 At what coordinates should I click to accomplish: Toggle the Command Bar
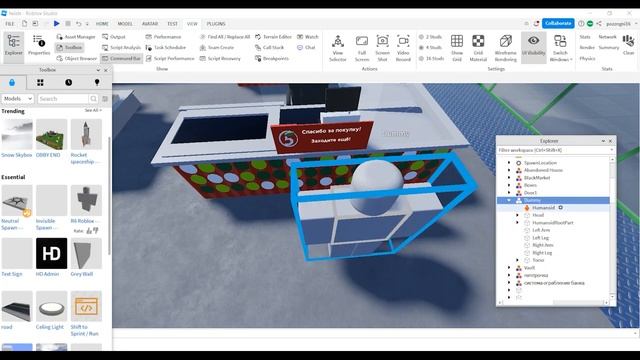[121, 58]
